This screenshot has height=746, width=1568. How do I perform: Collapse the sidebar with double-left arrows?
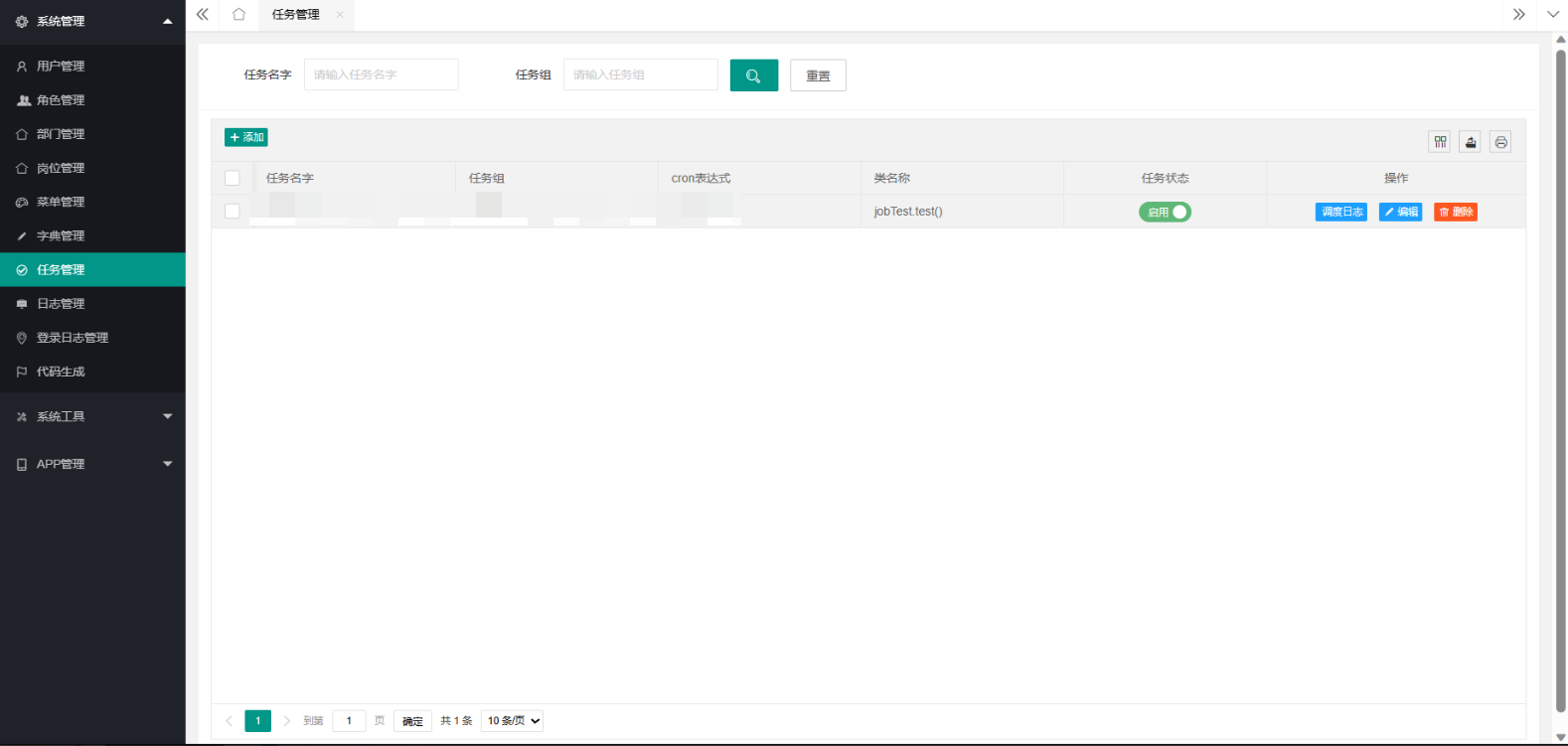click(203, 14)
